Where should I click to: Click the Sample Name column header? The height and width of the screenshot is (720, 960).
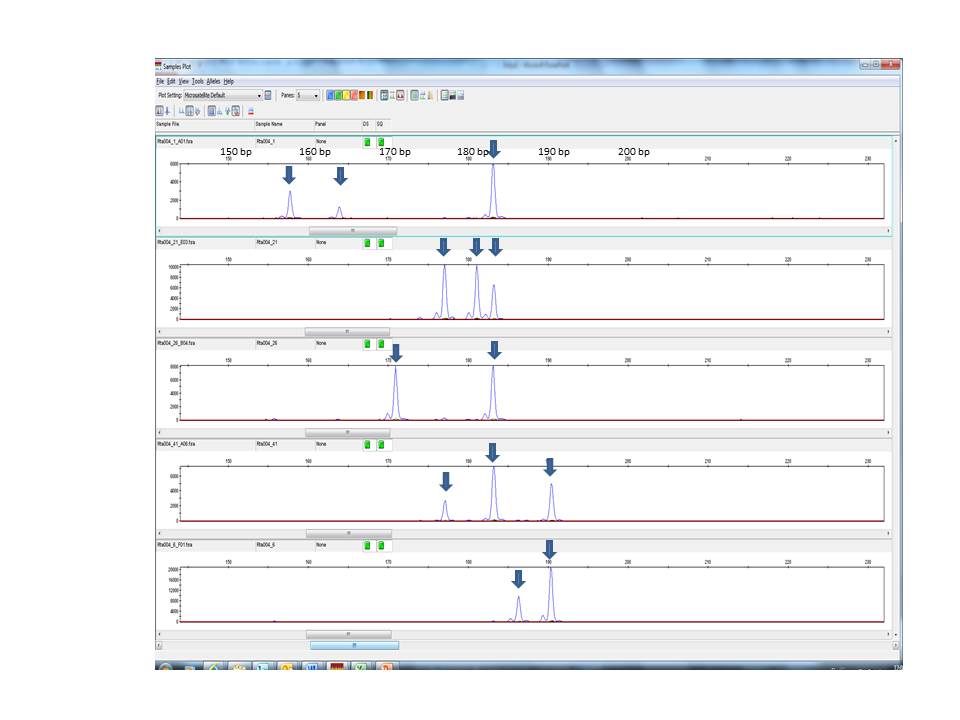tap(270, 124)
